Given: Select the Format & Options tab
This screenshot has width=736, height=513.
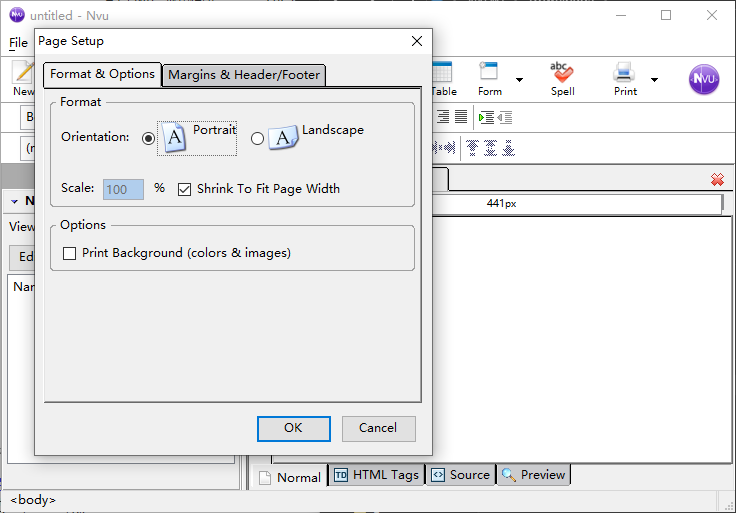Looking at the screenshot, I should point(102,75).
